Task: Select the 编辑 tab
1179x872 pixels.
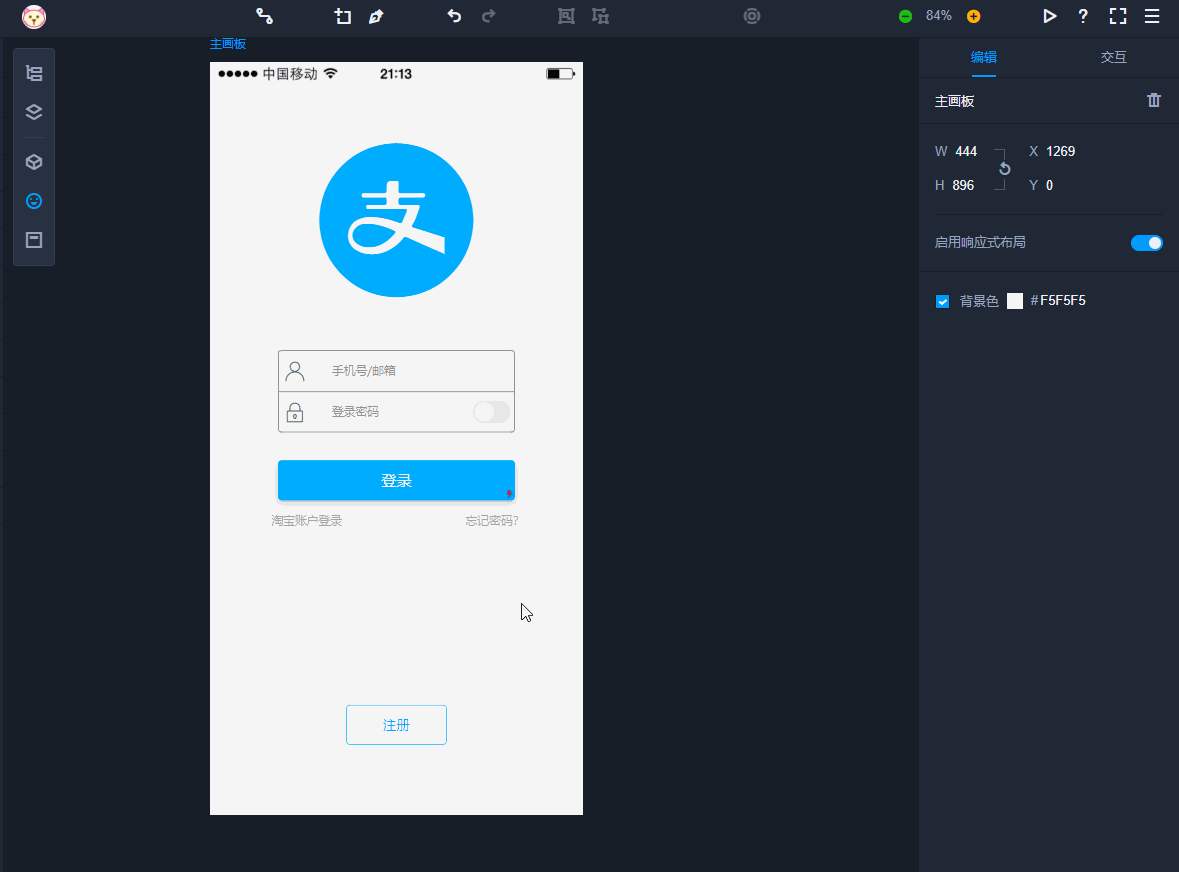Action: pos(983,57)
